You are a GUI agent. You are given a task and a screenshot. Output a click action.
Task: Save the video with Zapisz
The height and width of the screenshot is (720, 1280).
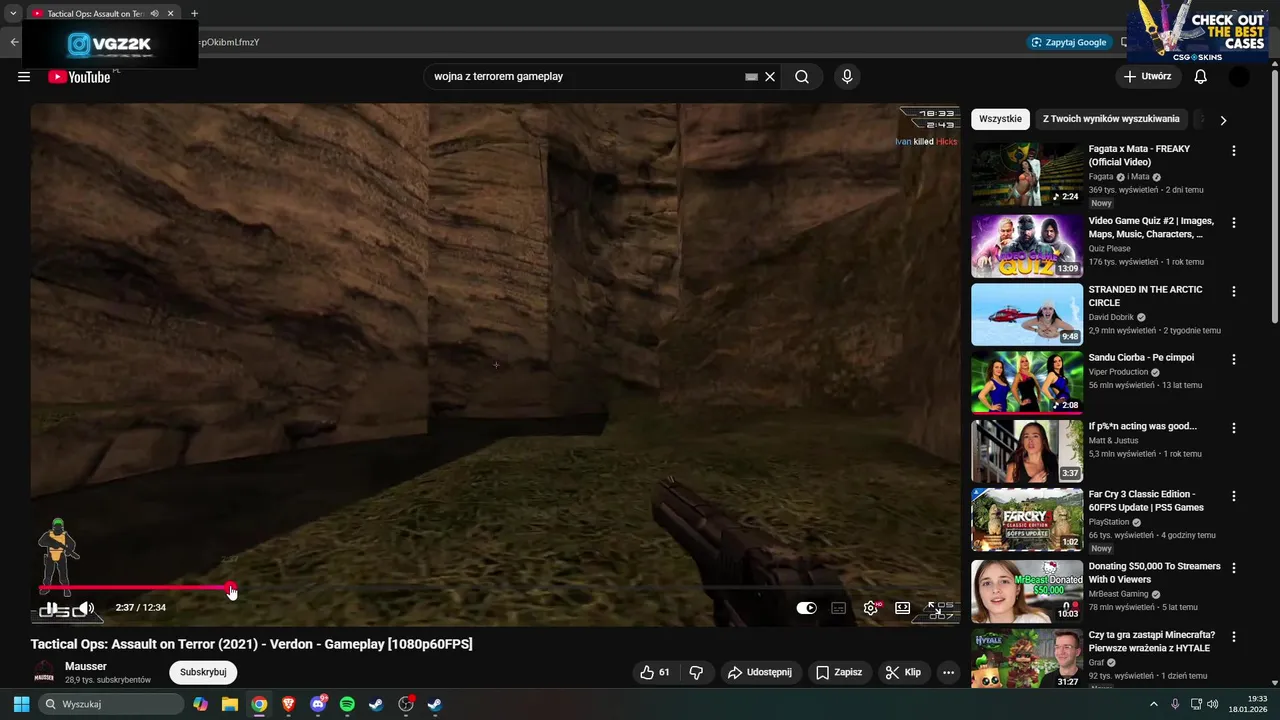tap(838, 672)
